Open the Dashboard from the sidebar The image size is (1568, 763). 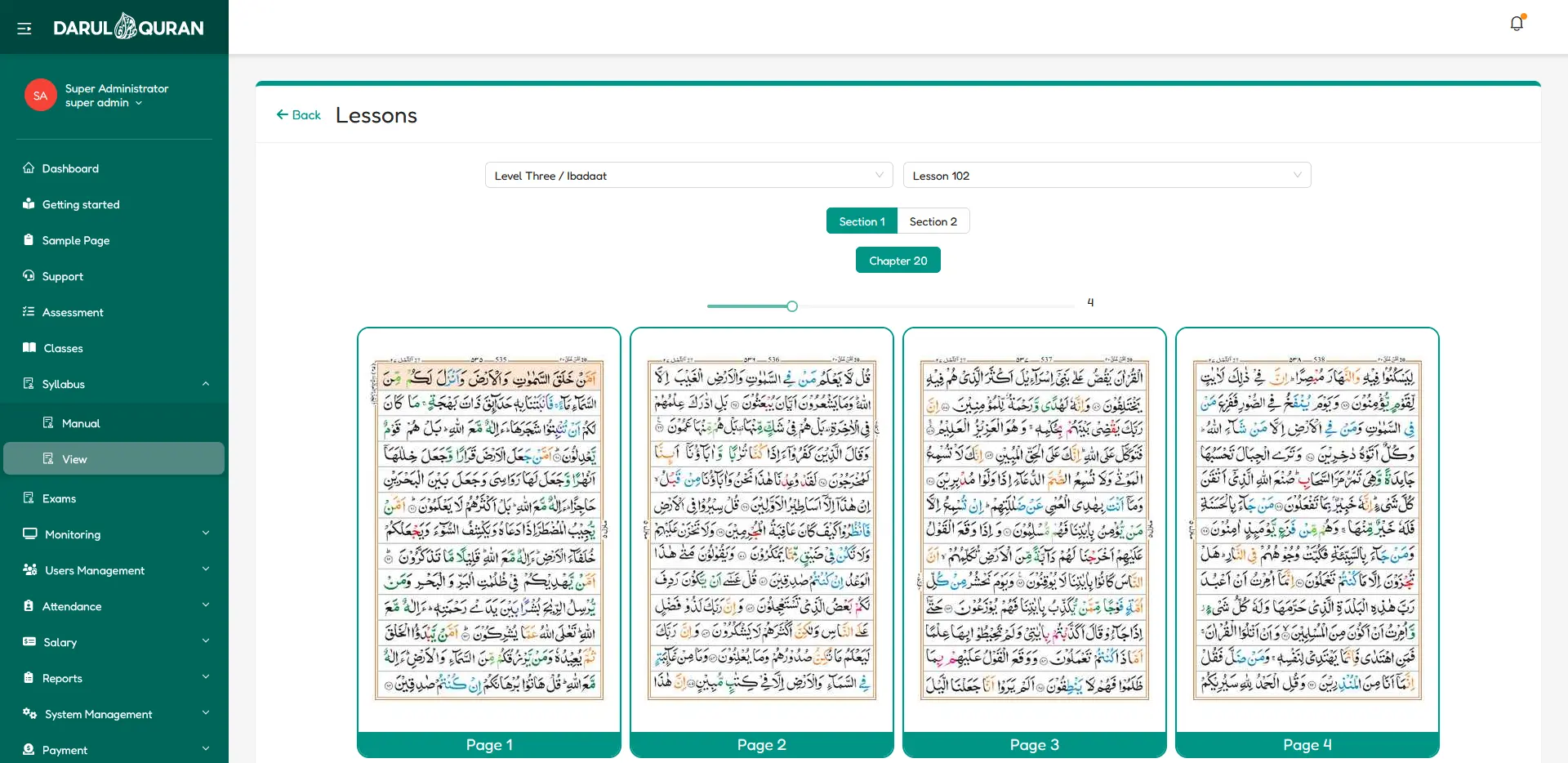point(29,167)
